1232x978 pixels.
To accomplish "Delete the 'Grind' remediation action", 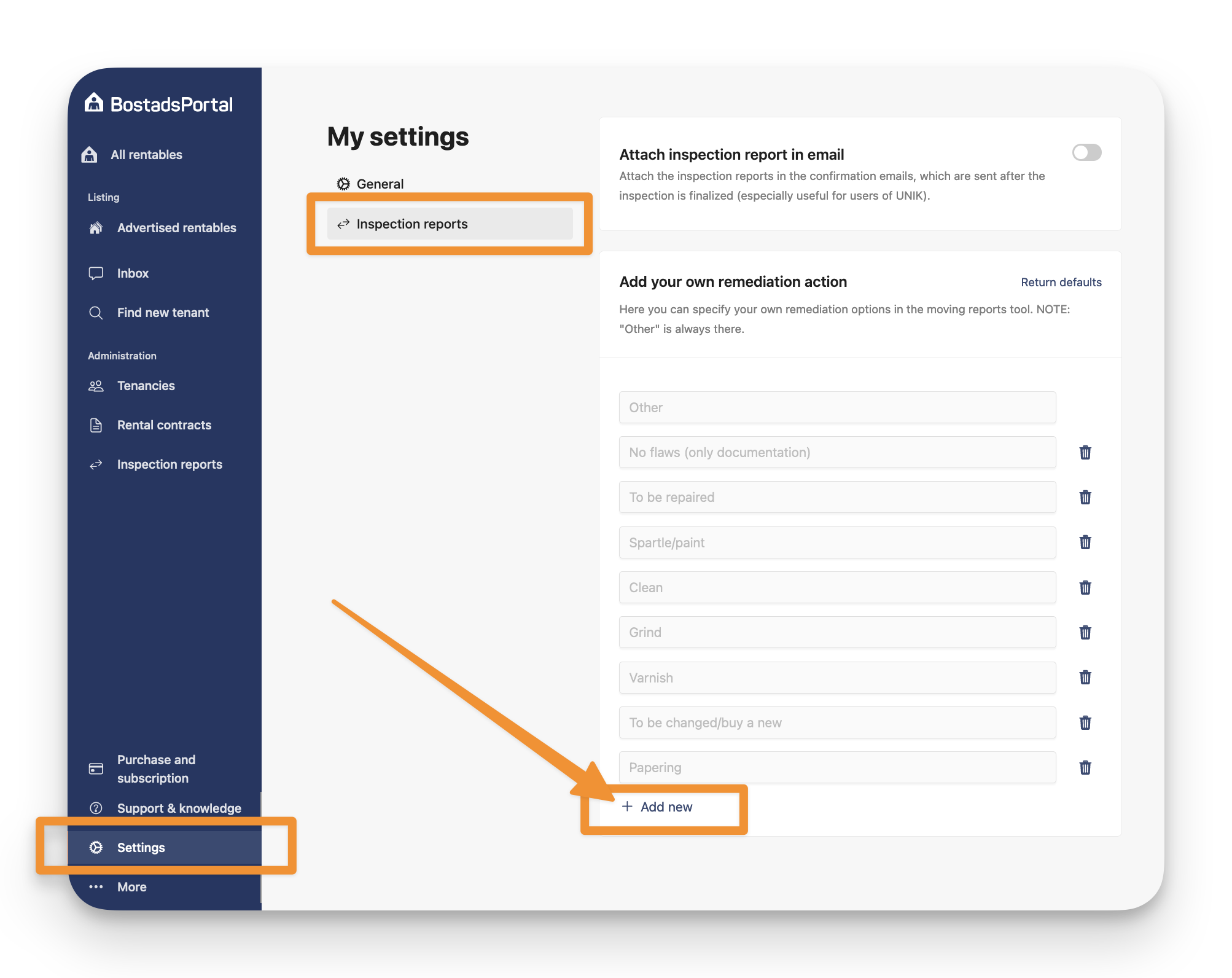I will [x=1085, y=633].
